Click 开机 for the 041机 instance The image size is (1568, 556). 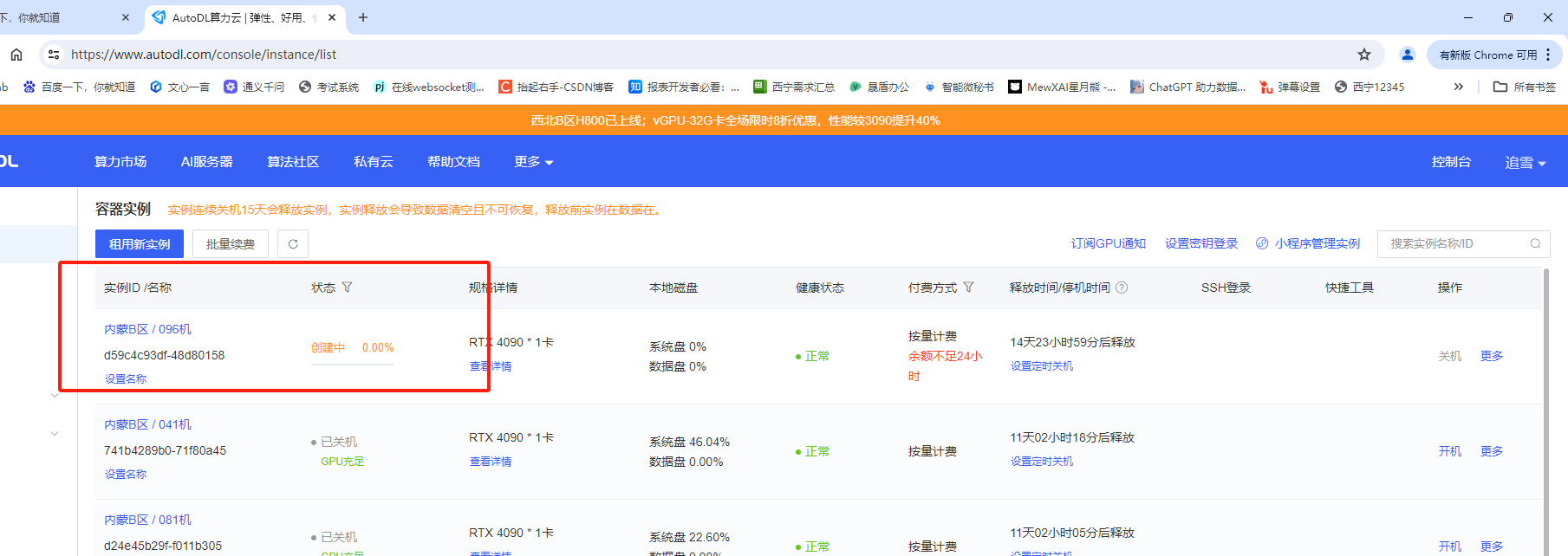(x=1450, y=451)
